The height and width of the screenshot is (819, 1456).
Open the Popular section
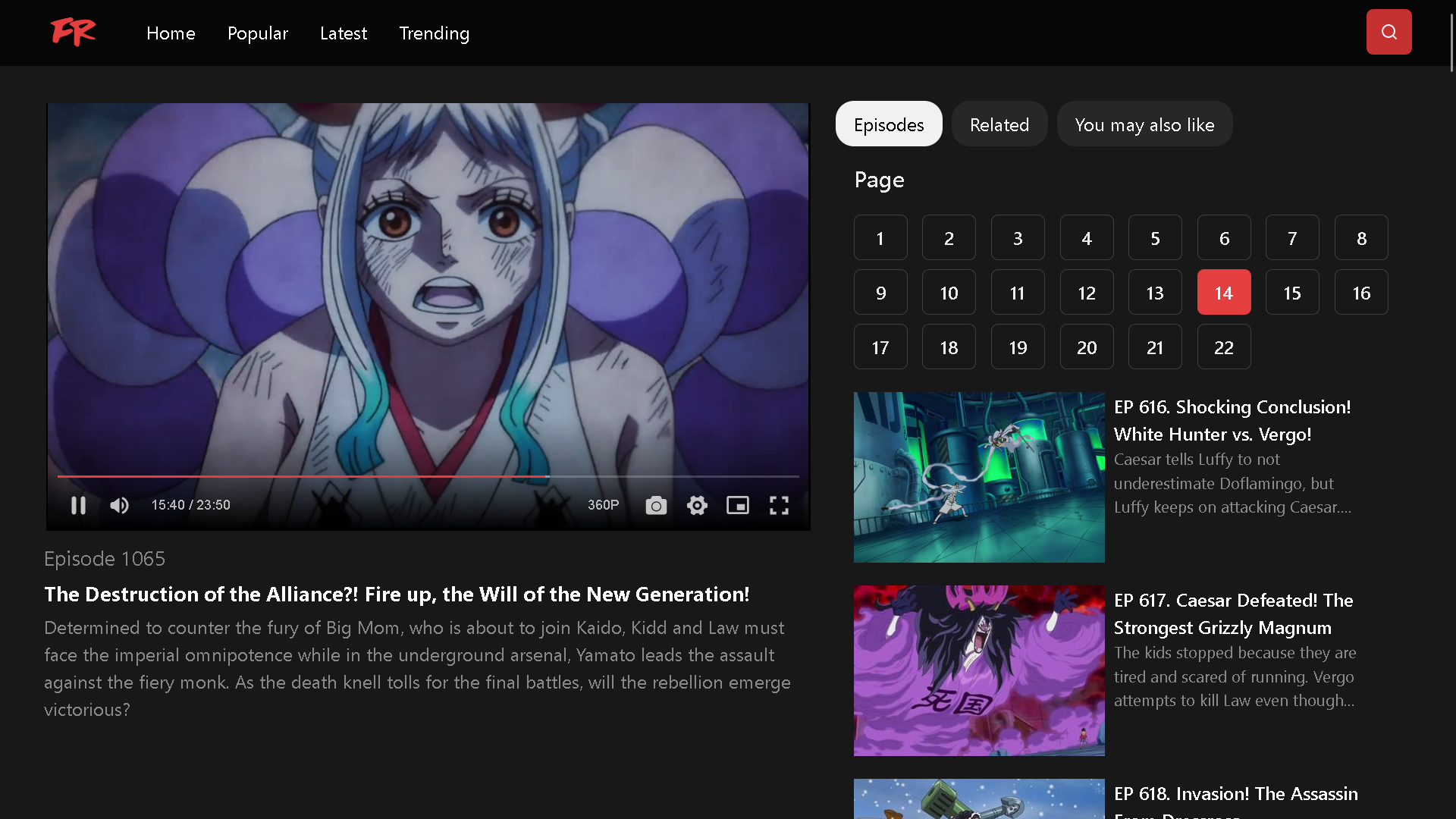coord(258,33)
